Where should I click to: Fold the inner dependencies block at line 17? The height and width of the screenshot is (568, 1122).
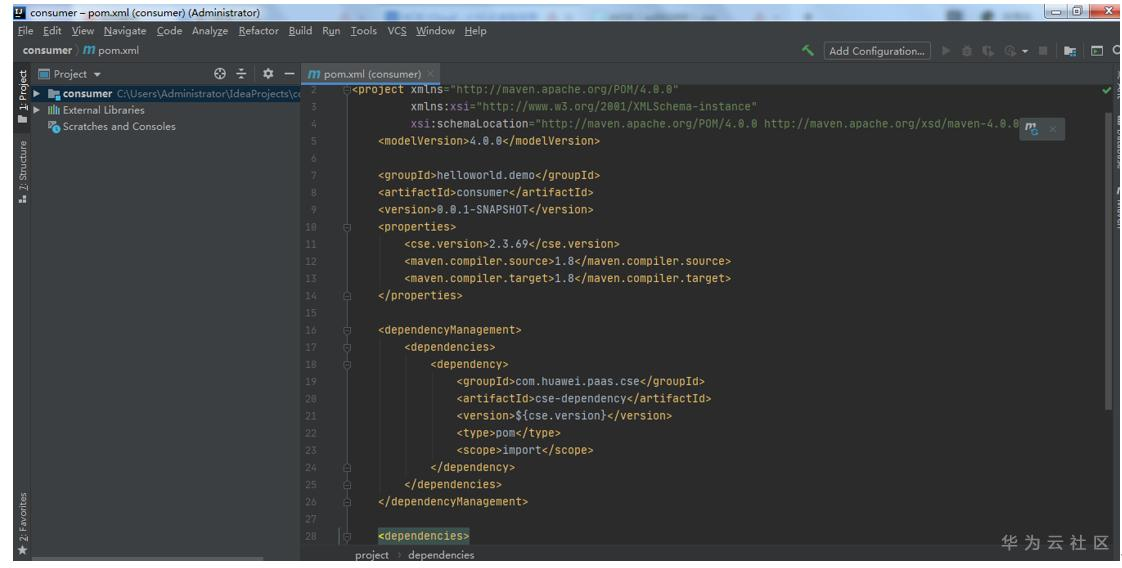click(x=347, y=347)
